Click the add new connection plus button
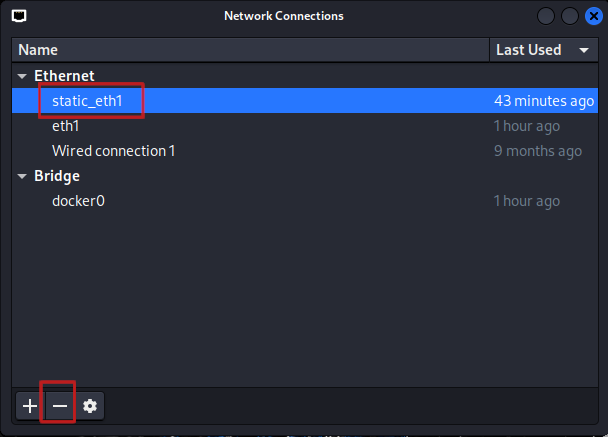608x437 pixels. (30, 406)
